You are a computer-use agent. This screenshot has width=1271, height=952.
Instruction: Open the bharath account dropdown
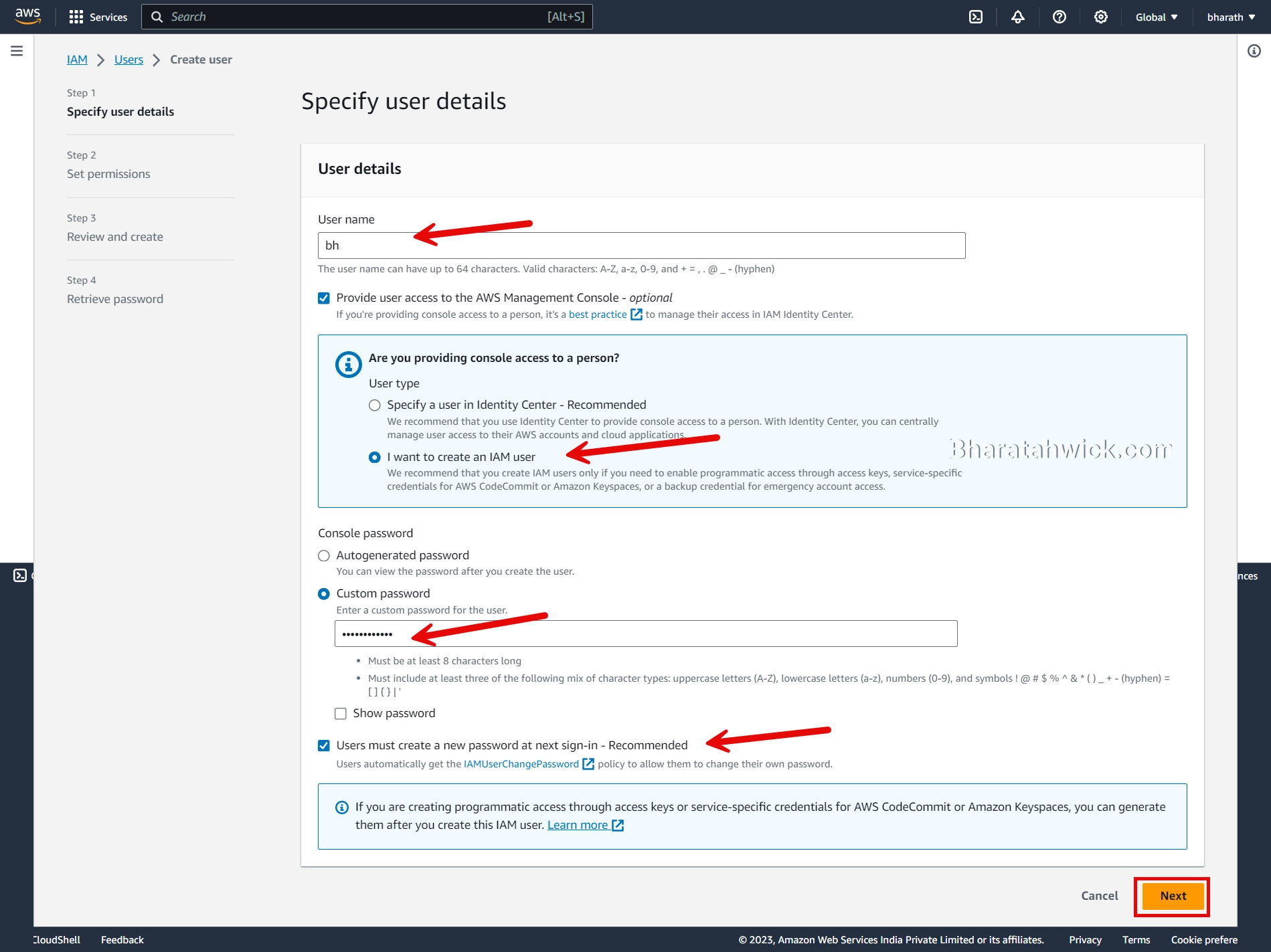[1231, 17]
